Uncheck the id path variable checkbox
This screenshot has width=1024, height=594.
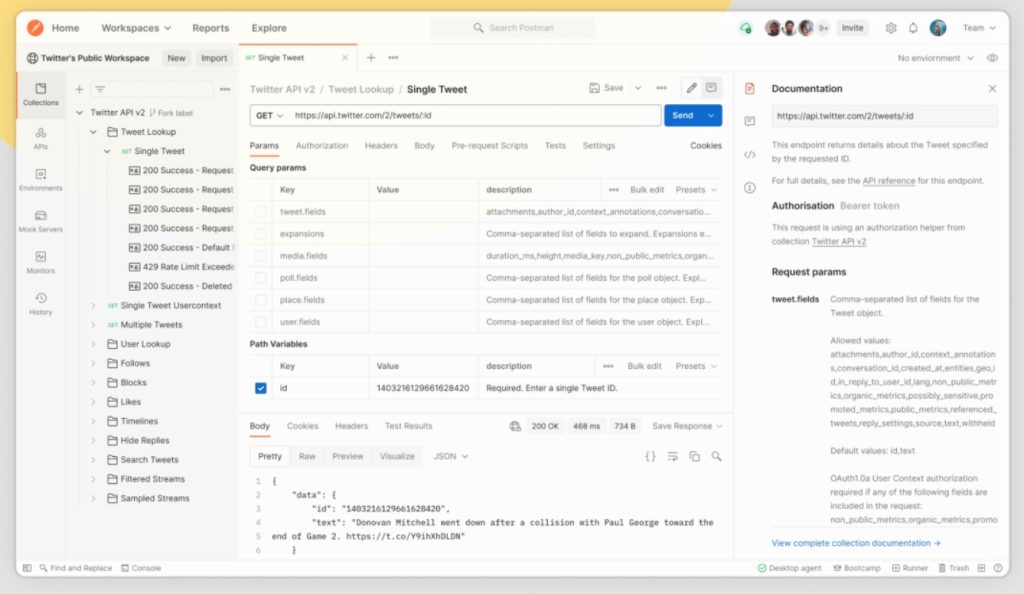[x=261, y=388]
